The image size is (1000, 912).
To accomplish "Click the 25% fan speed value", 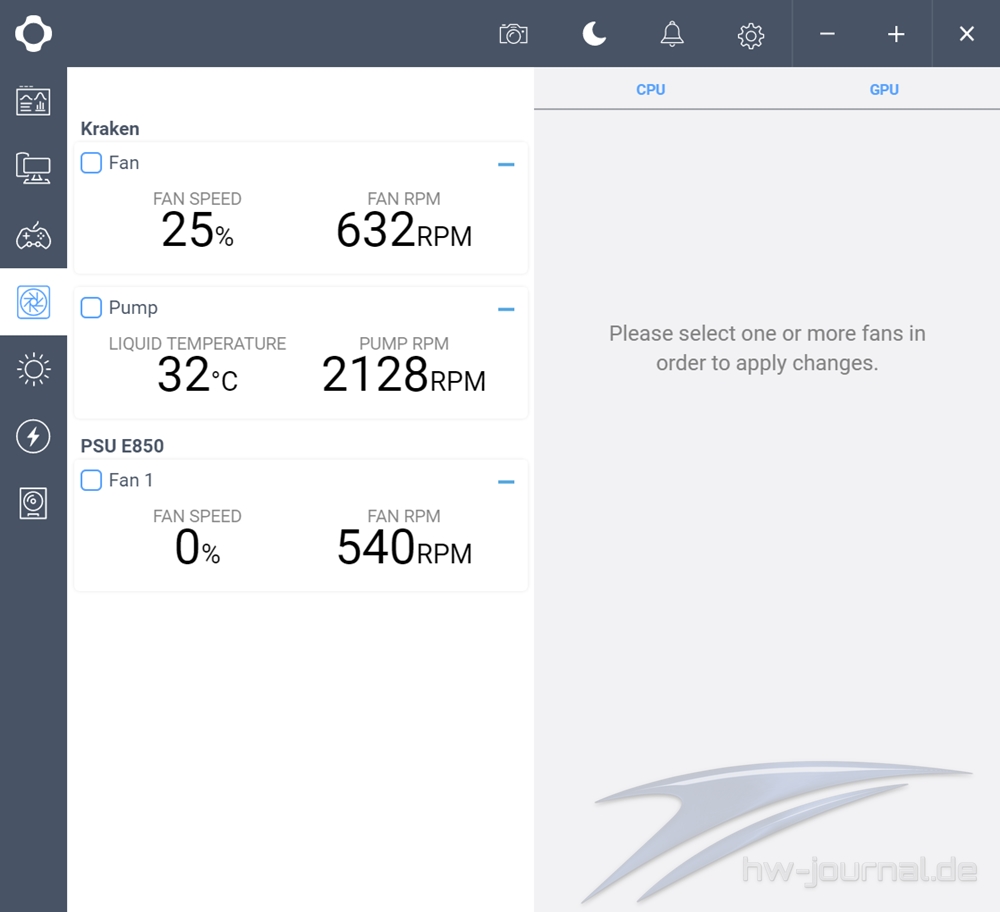I will tap(197, 230).
